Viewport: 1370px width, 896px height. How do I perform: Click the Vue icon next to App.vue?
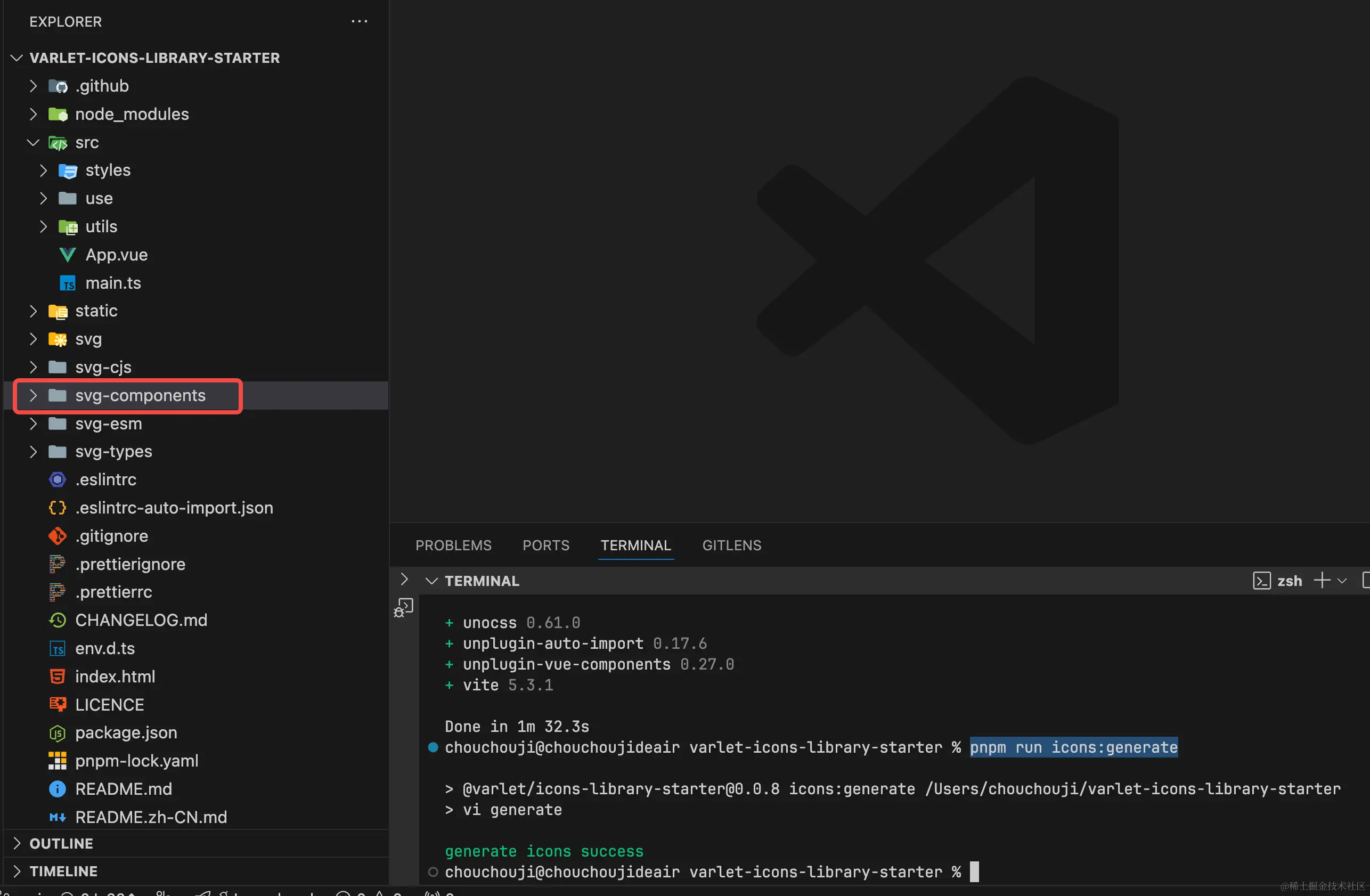[67, 255]
